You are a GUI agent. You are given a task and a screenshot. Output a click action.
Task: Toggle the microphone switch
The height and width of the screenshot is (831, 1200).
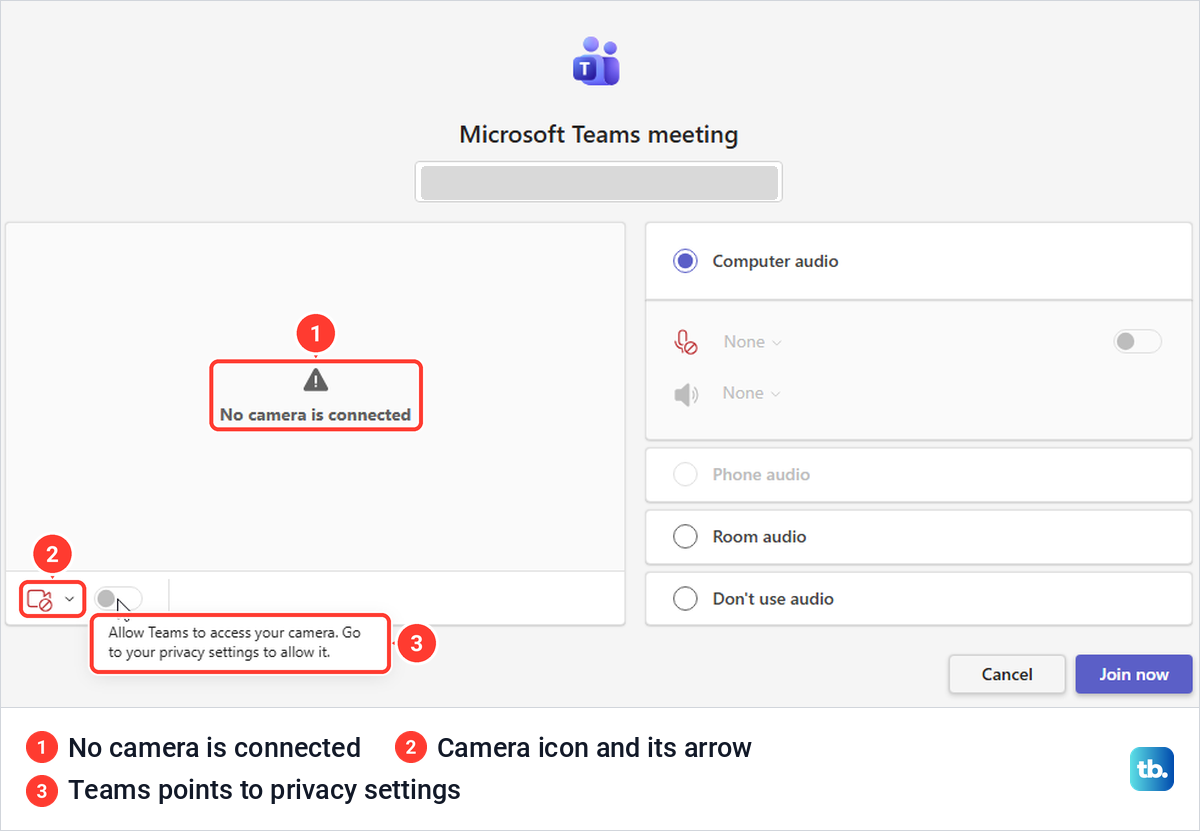pos(1138,341)
